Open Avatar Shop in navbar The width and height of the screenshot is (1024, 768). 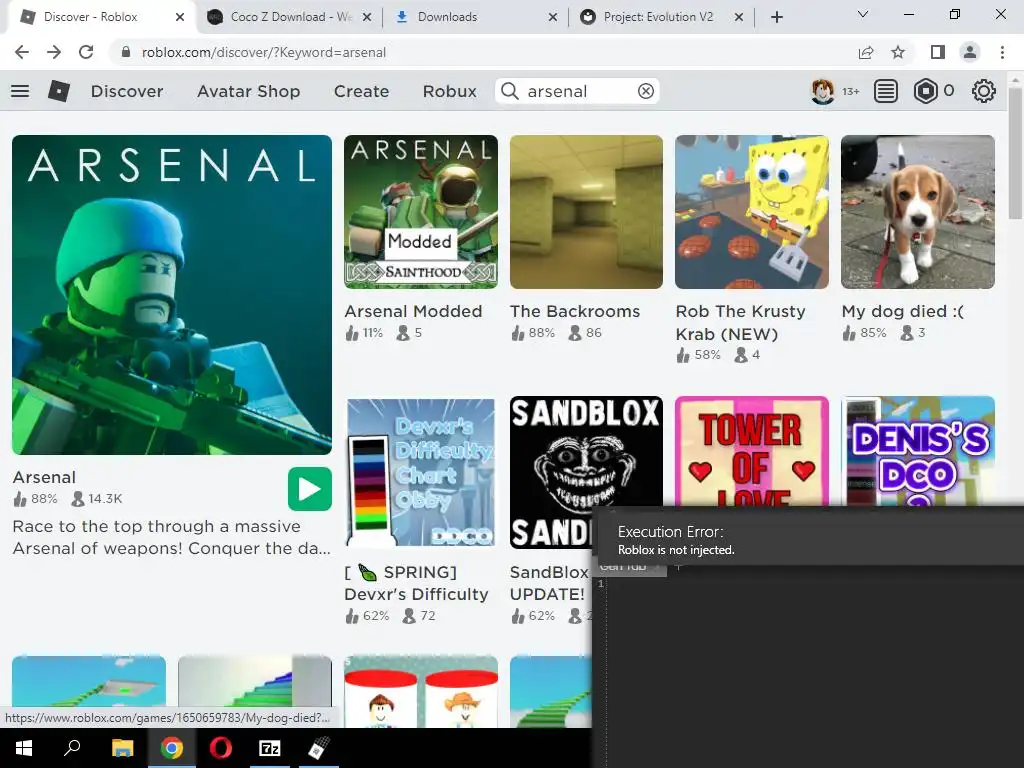249,91
